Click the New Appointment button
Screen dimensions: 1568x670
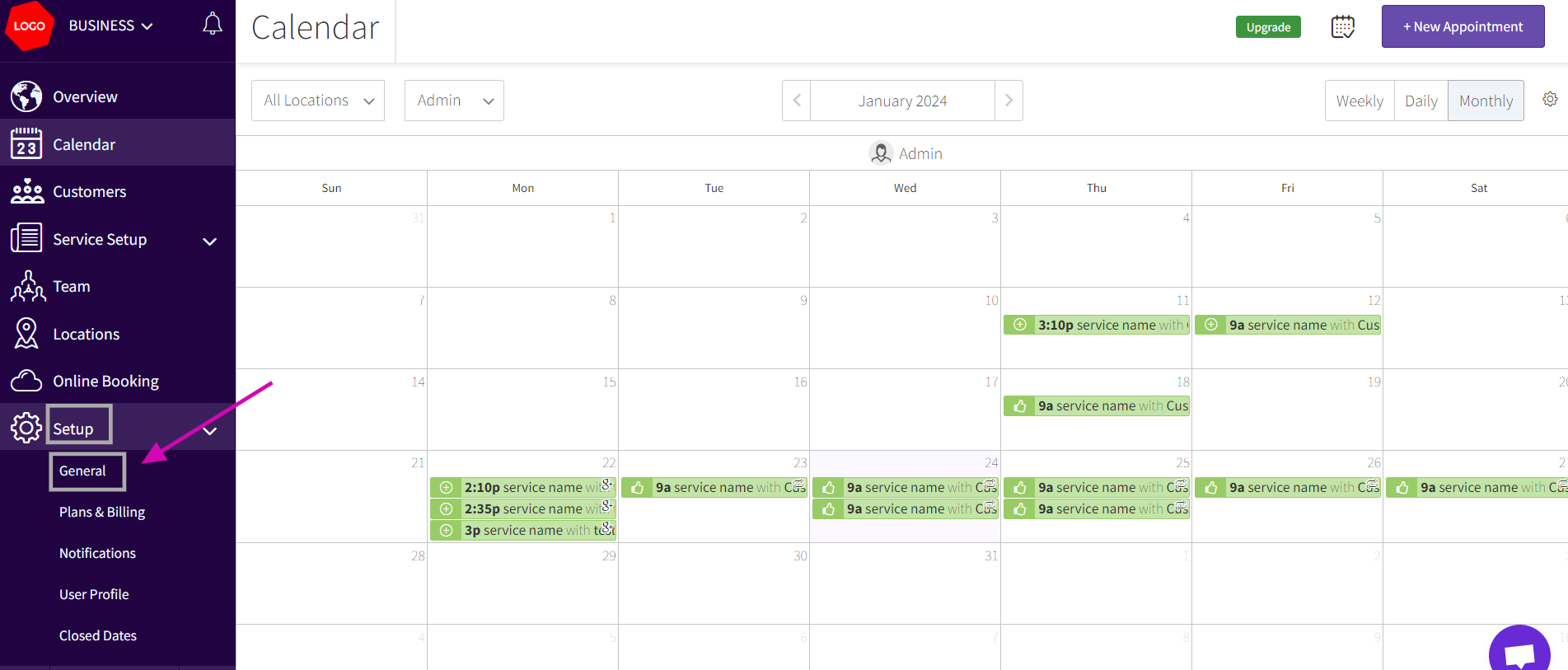click(1463, 26)
